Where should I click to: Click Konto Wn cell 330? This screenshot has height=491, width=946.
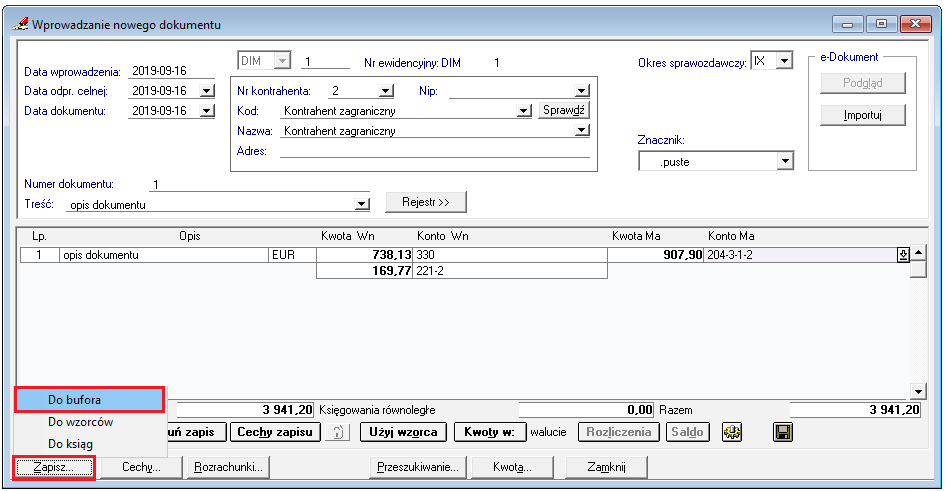coord(510,255)
